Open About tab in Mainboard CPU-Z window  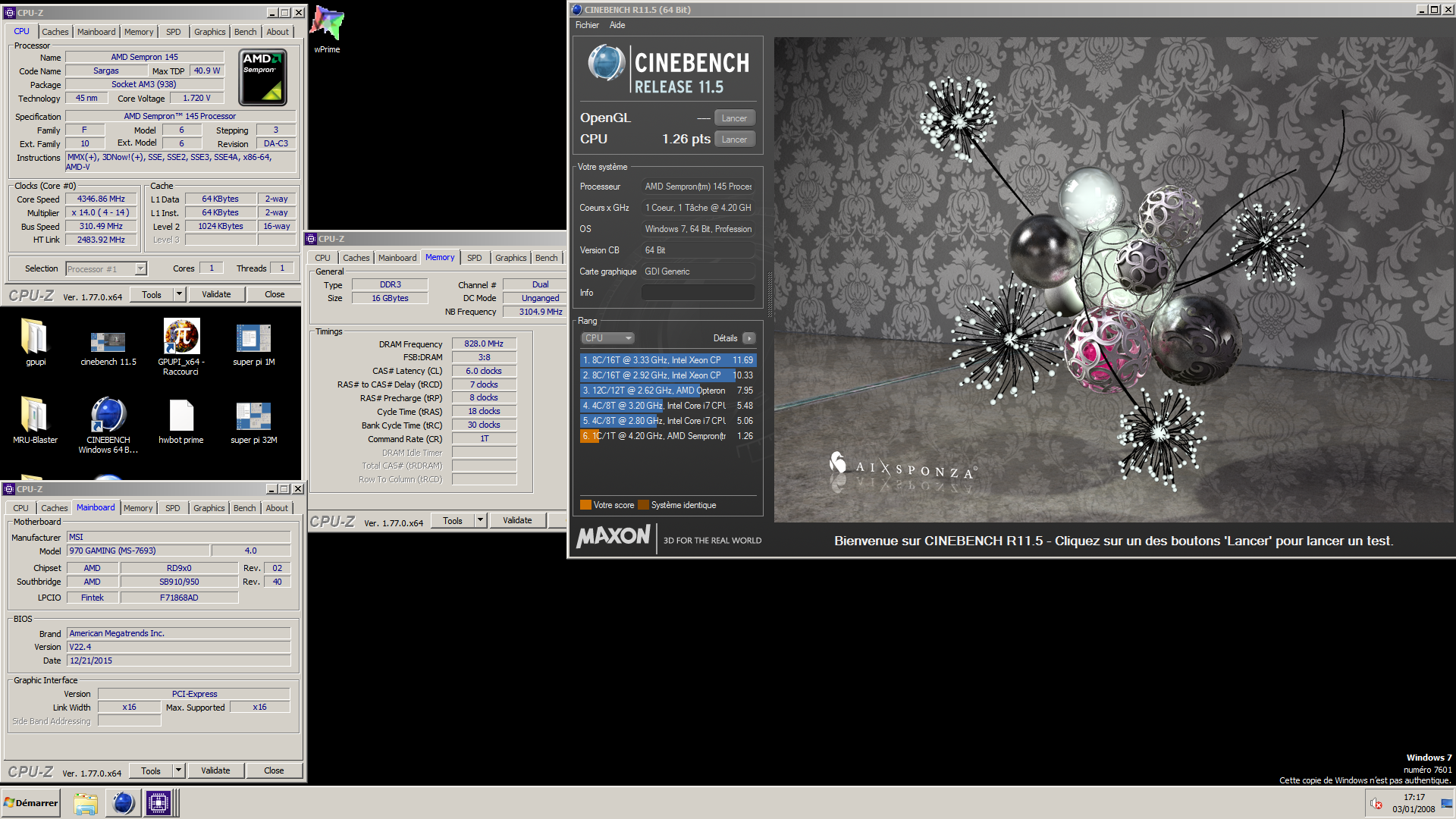pos(276,508)
